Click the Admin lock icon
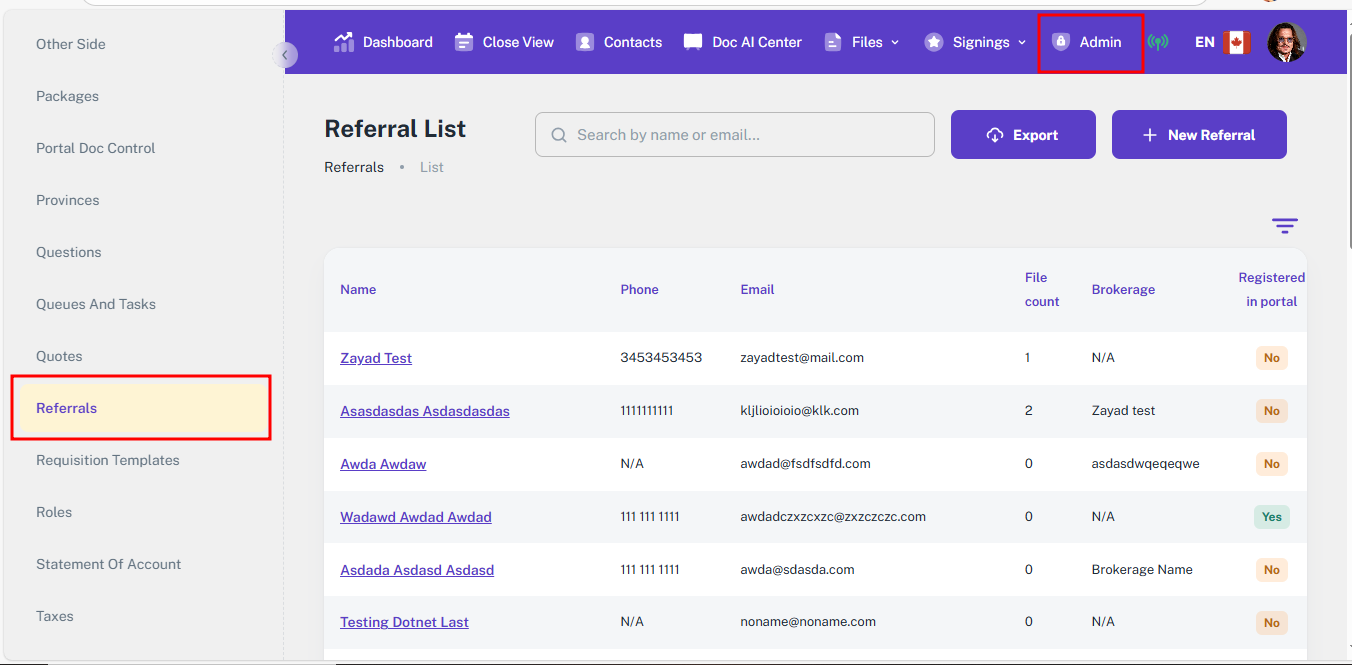The width and height of the screenshot is (1352, 665). click(x=1061, y=42)
